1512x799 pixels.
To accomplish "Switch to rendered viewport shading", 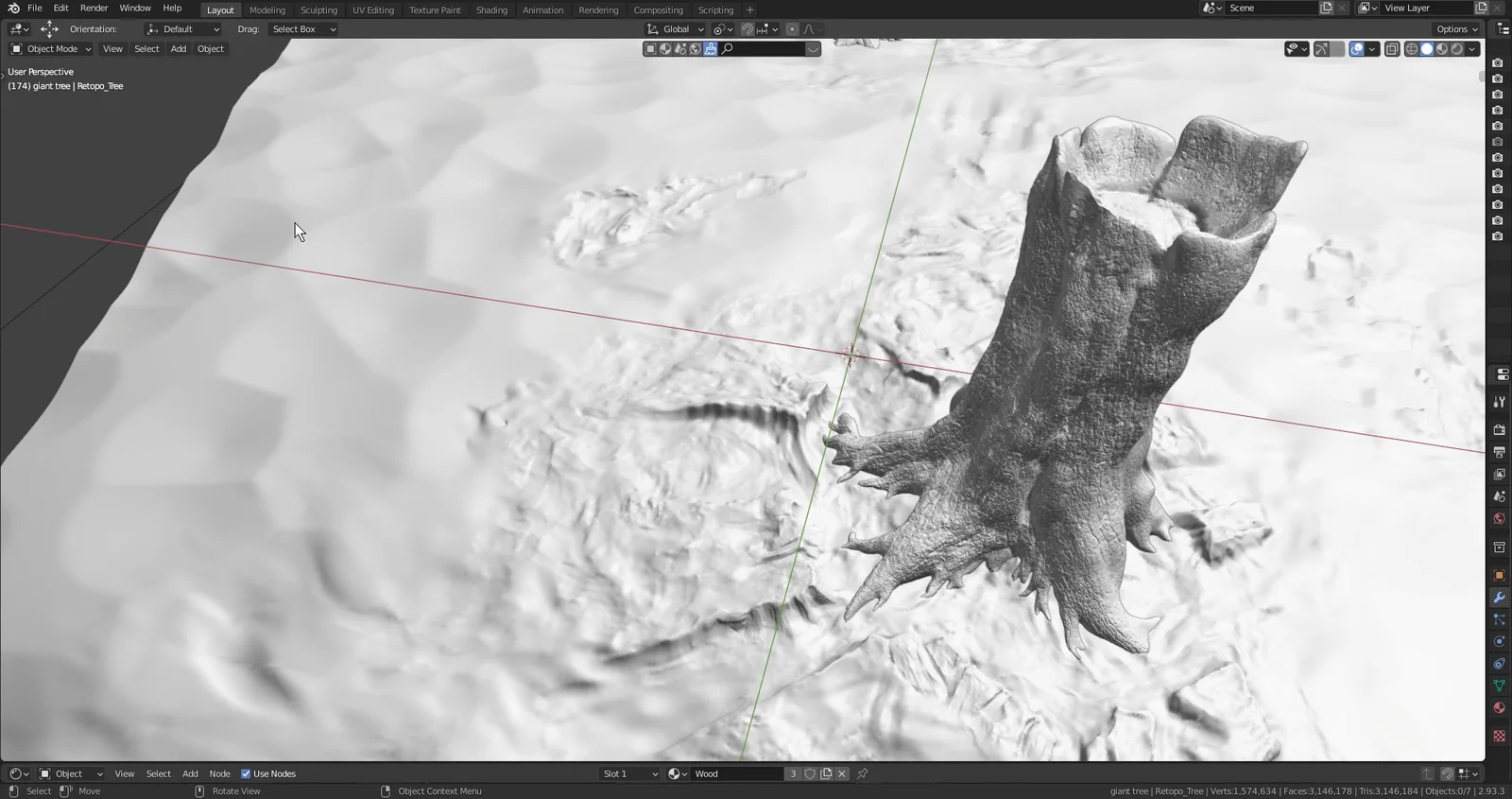I will pyautogui.click(x=1457, y=49).
